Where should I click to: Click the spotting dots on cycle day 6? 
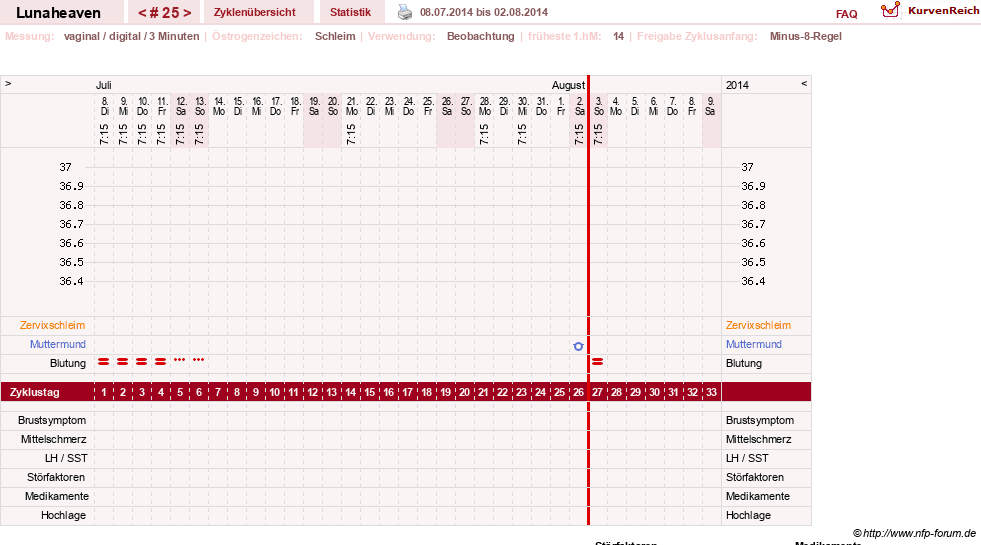pos(199,360)
